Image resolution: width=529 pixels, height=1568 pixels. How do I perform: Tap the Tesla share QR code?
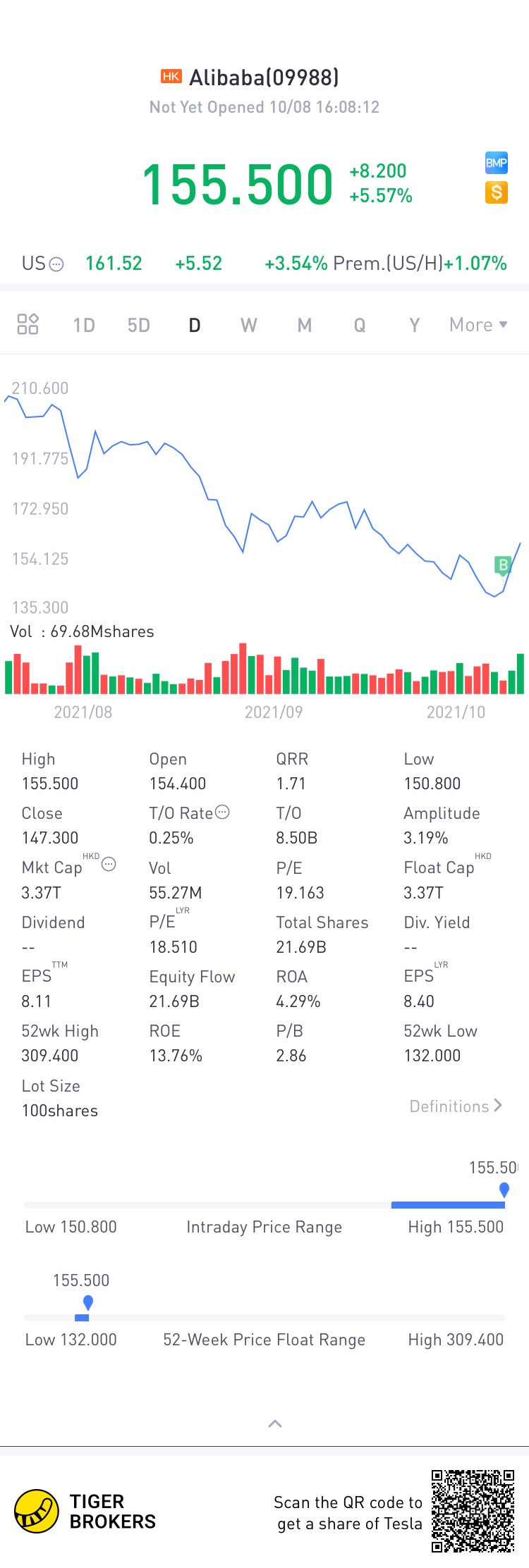473,1510
